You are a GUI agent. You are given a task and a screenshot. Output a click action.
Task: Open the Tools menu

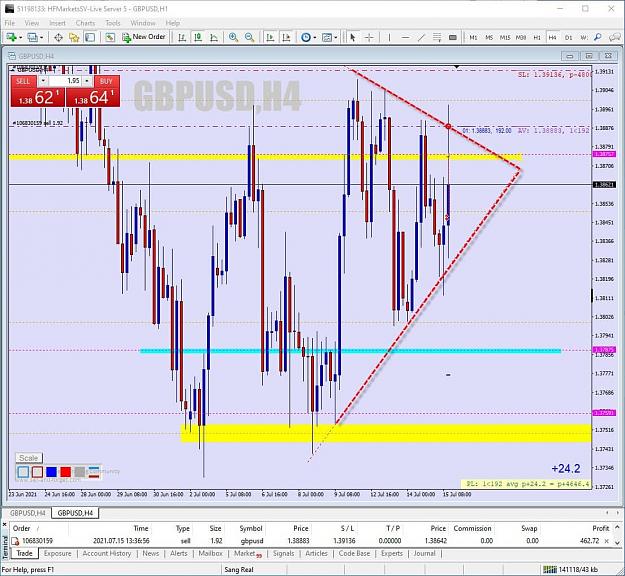113,23
